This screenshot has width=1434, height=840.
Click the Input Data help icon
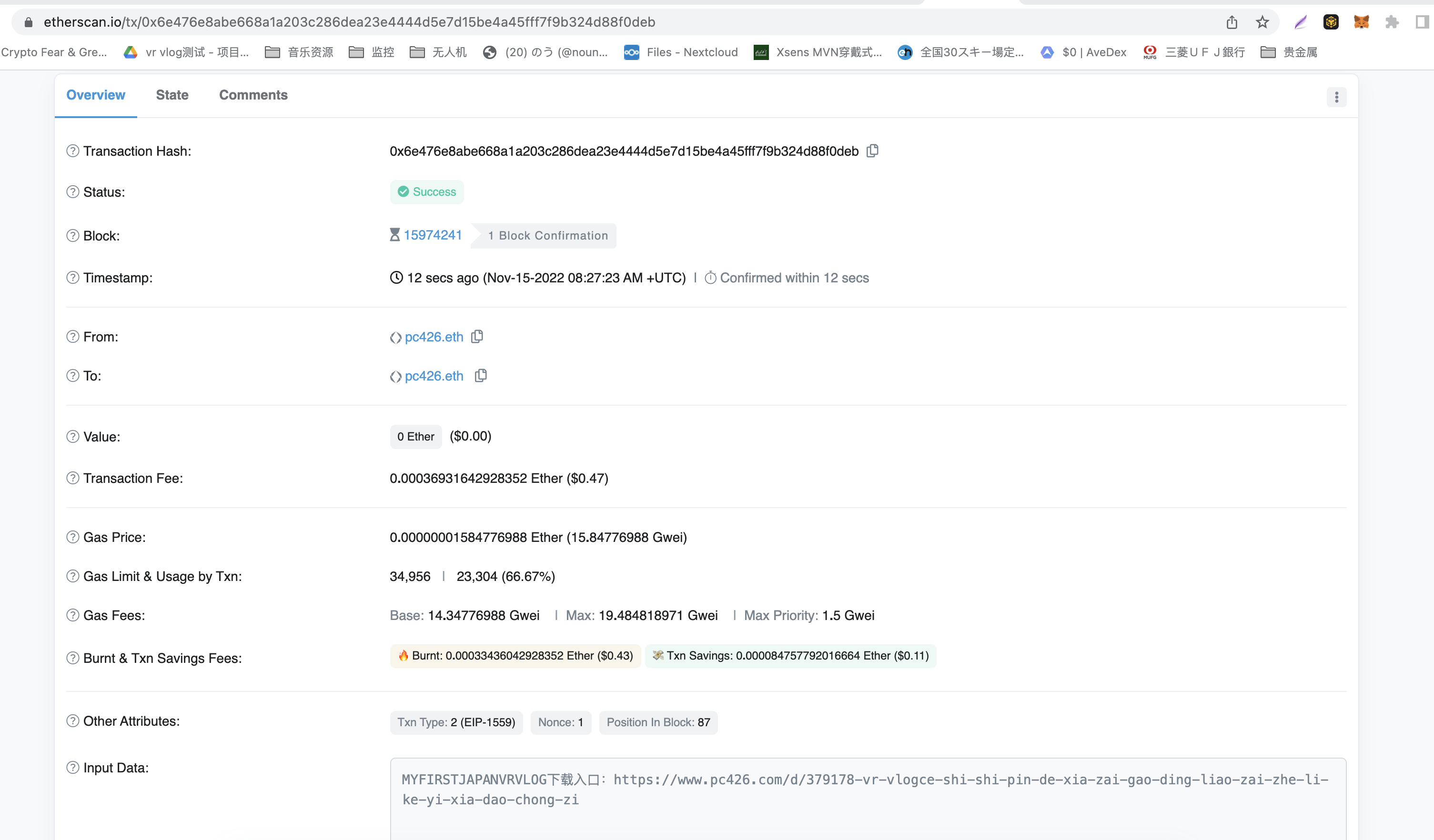[x=73, y=768]
